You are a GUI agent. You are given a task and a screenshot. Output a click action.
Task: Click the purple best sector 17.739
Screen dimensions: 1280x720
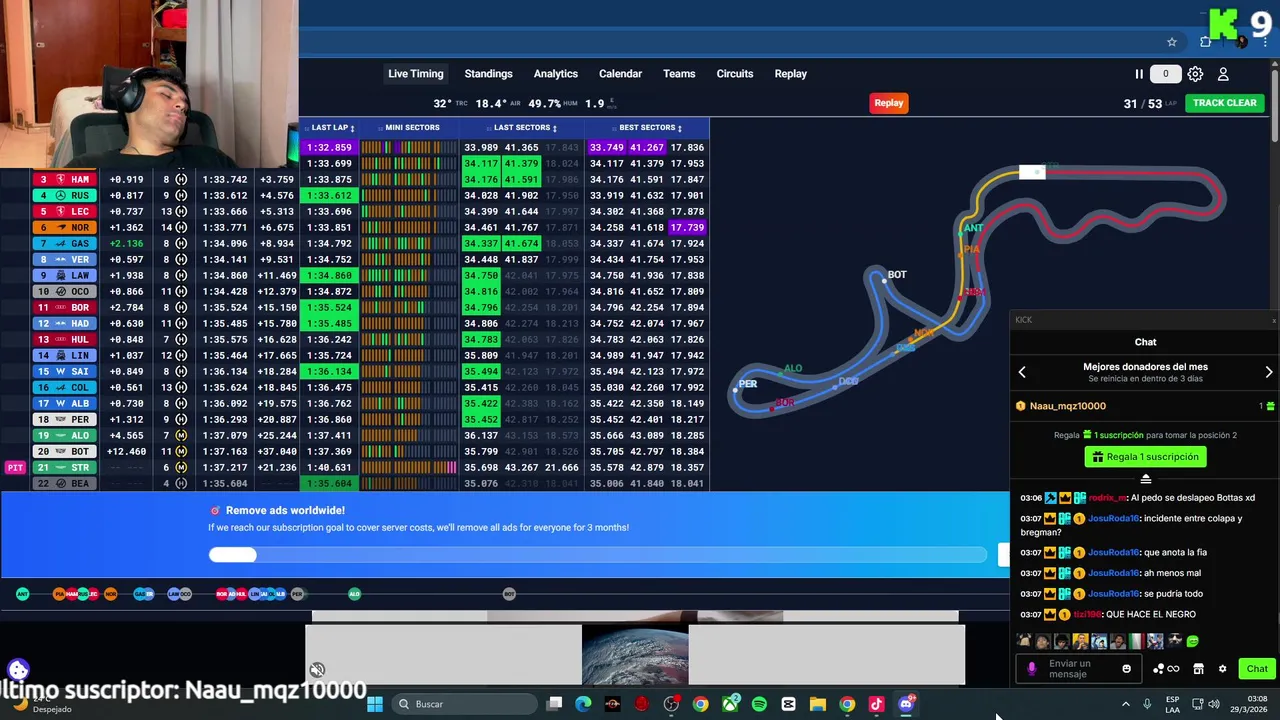[x=687, y=228]
